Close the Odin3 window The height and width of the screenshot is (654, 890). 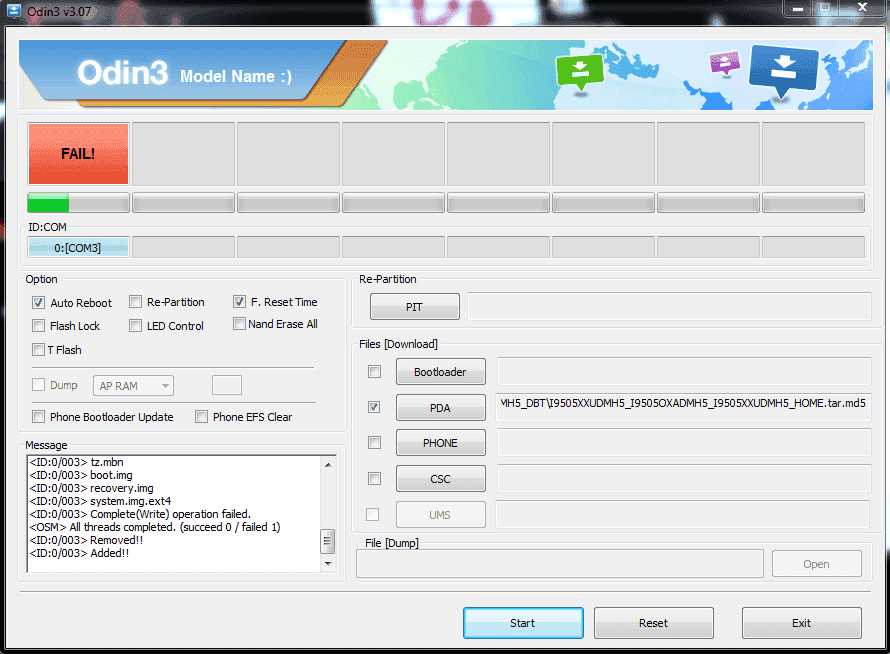point(862,8)
